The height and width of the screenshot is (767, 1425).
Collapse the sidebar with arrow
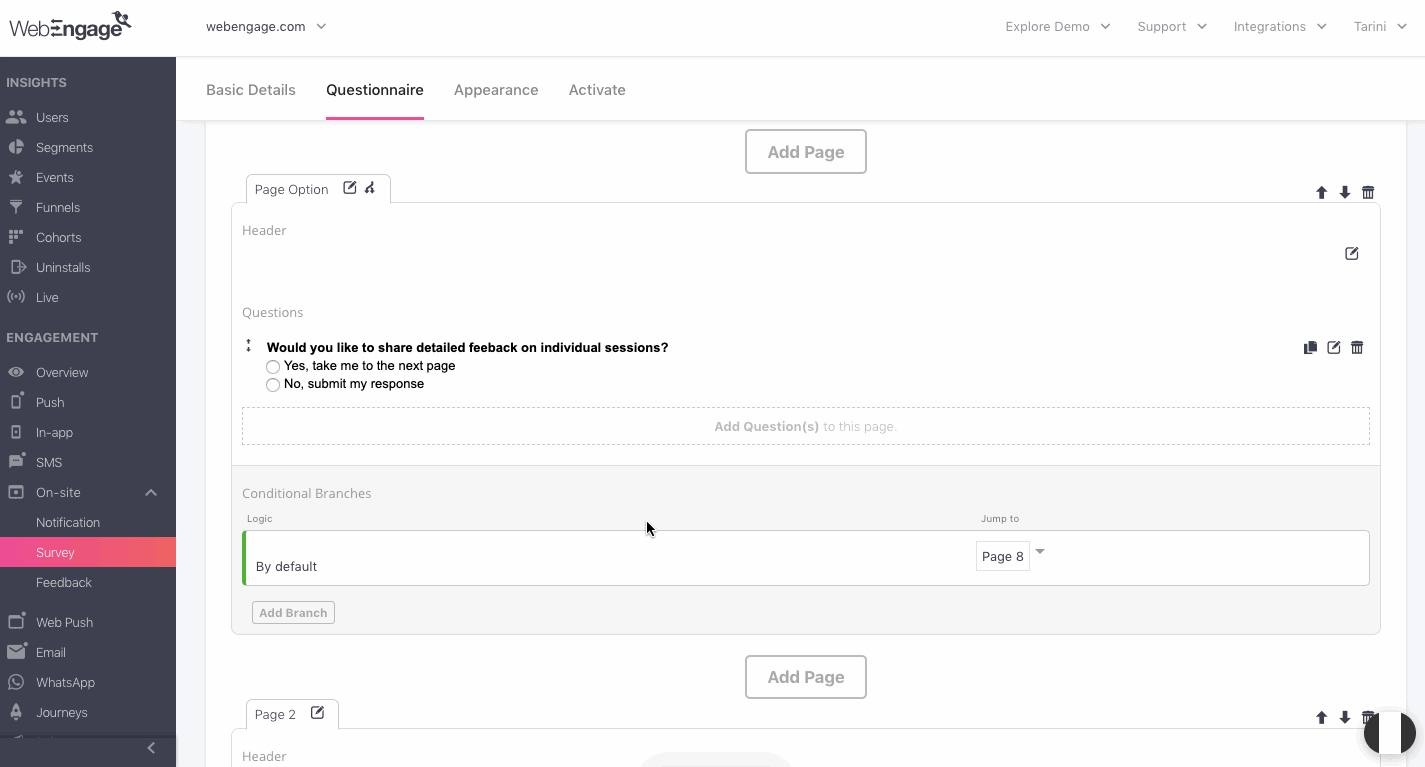pyautogui.click(x=151, y=748)
